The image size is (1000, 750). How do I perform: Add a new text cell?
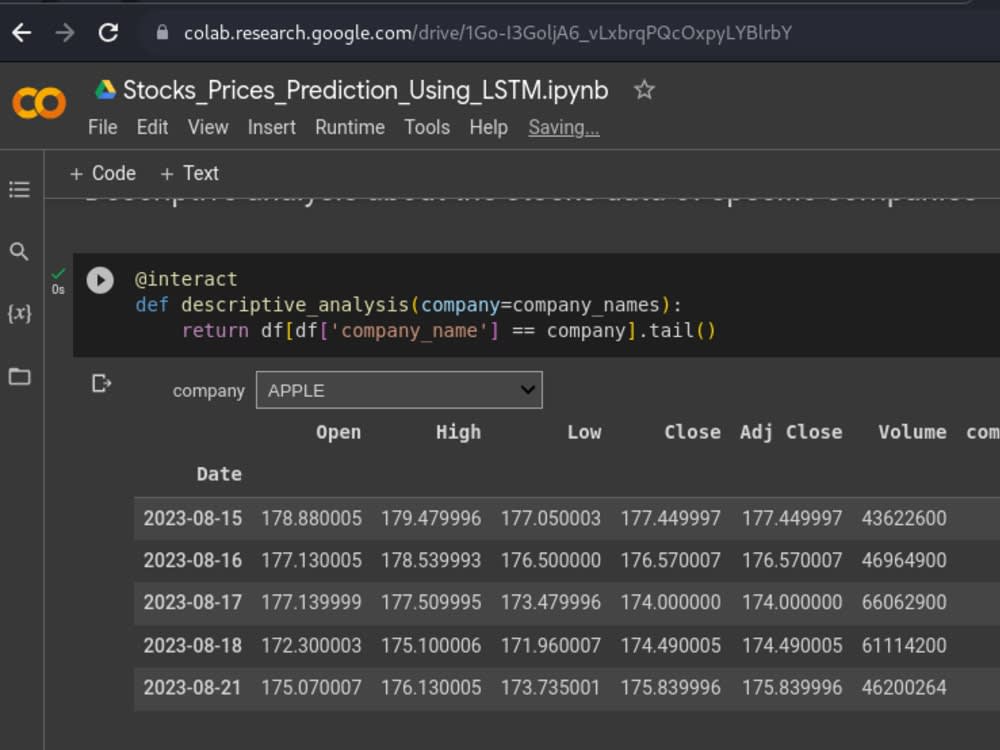pos(189,173)
